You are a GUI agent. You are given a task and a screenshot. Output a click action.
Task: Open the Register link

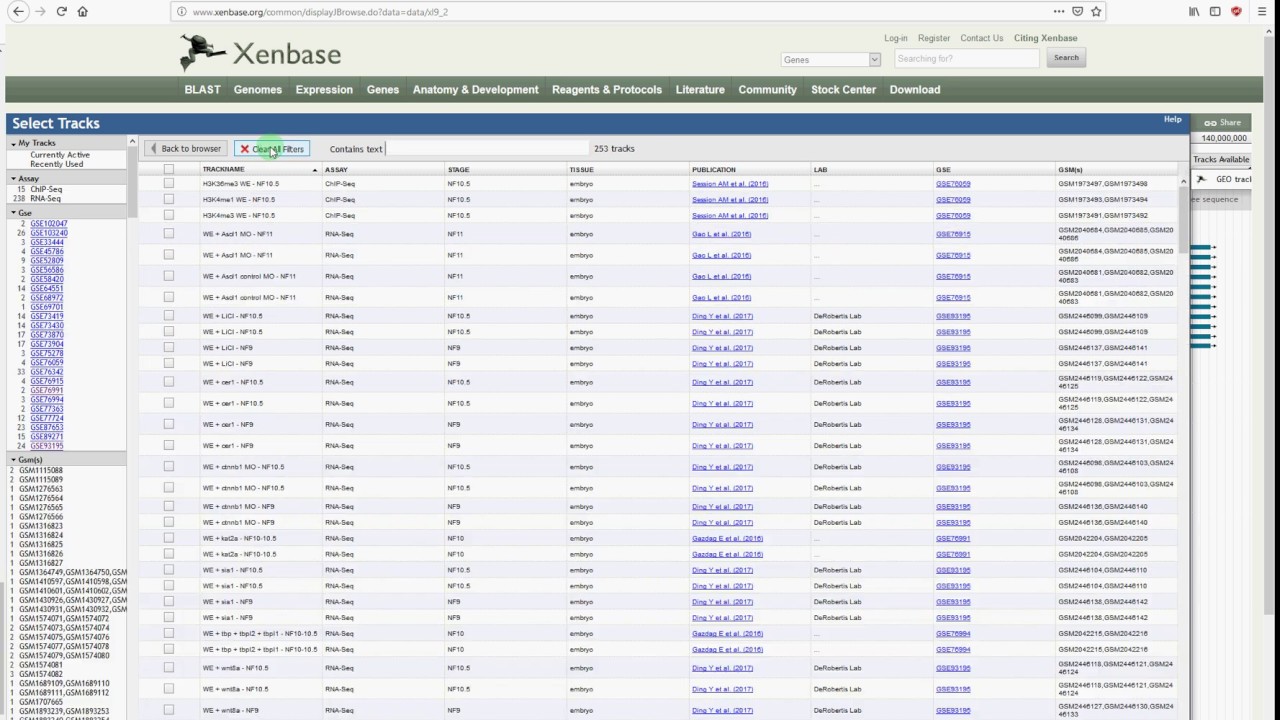pyautogui.click(x=934, y=38)
